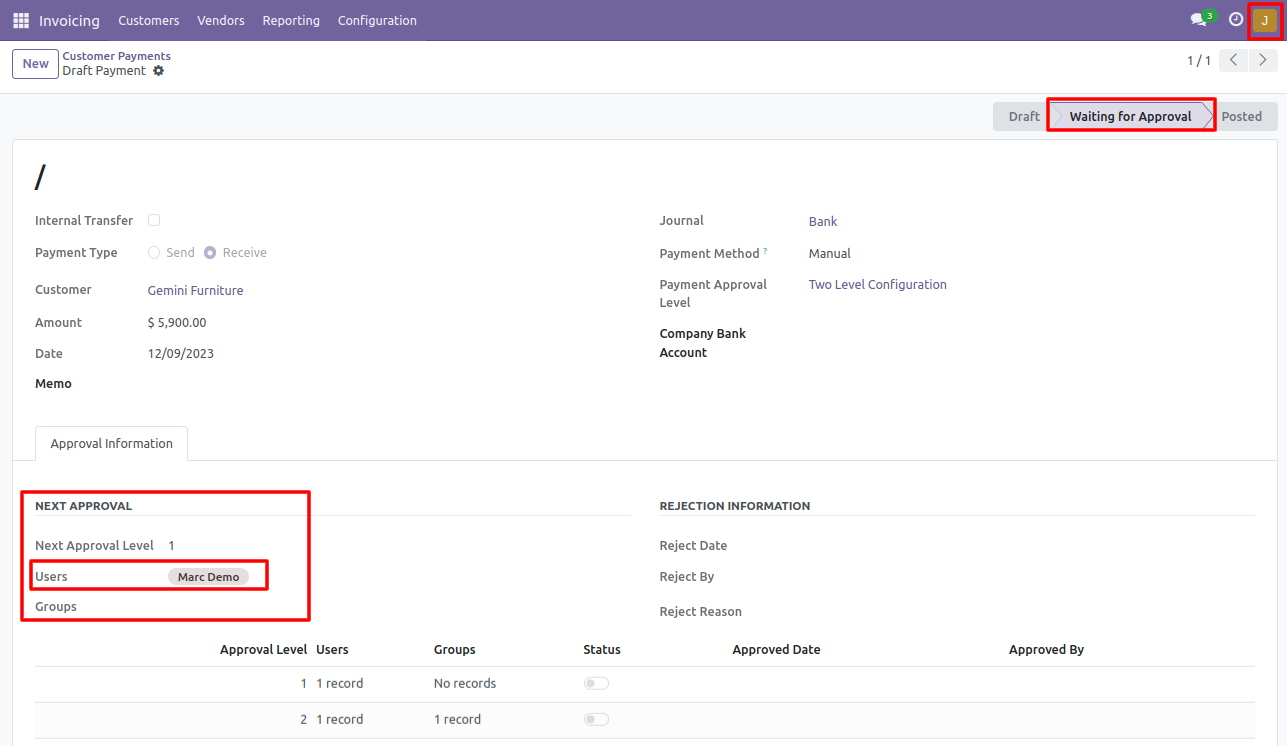Open the Customers menu
The image size is (1287, 746).
pos(149,20)
